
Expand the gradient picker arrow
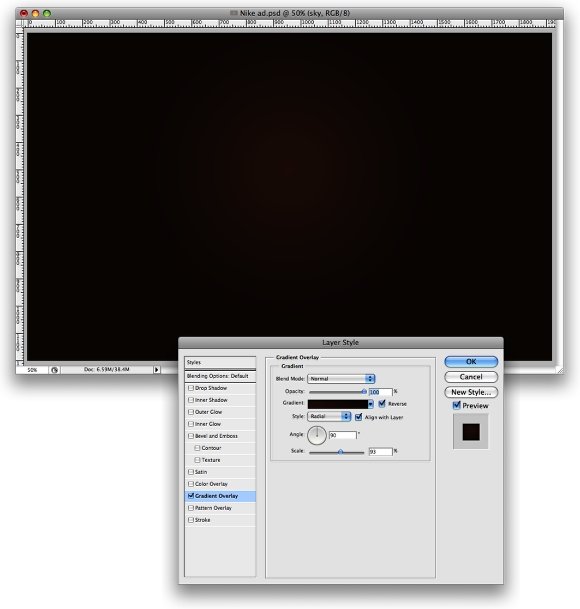[x=371, y=404]
